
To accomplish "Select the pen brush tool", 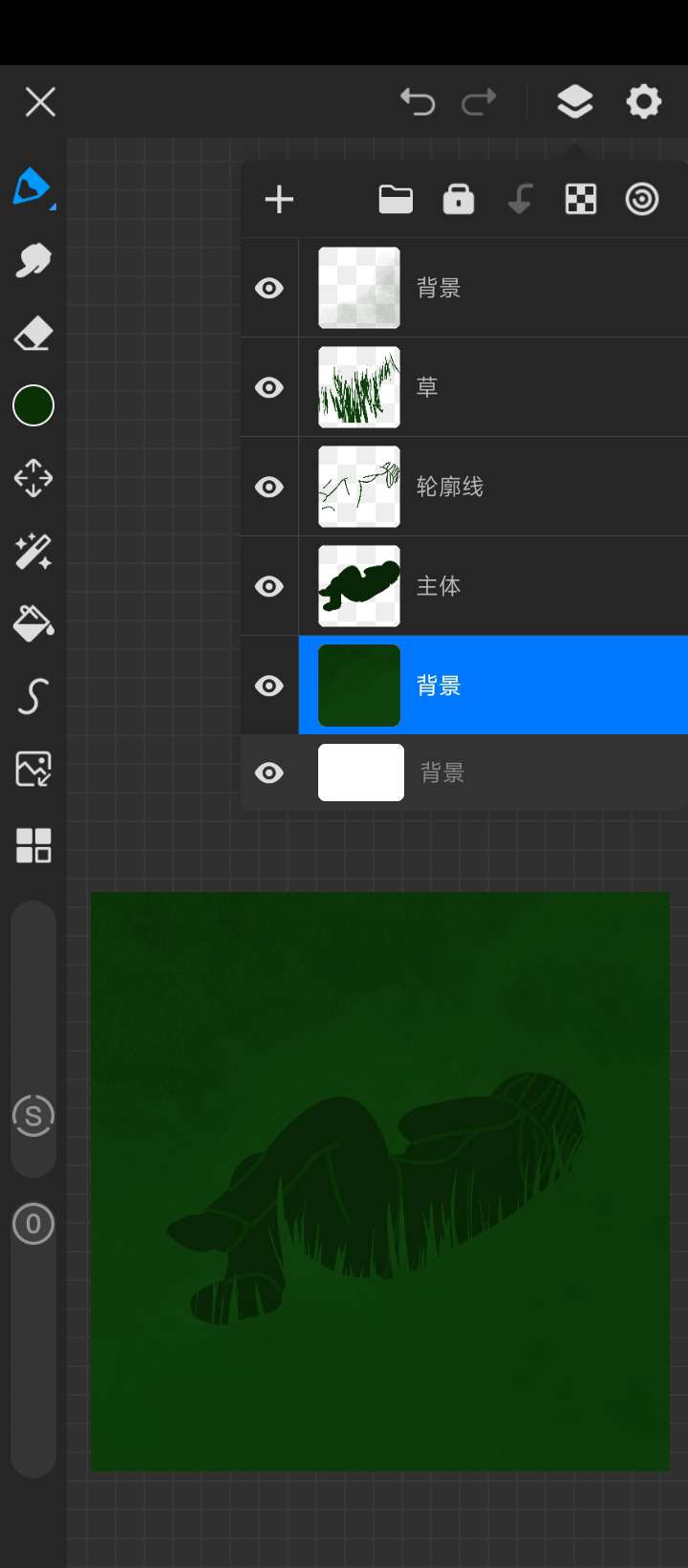I will coord(32,186).
